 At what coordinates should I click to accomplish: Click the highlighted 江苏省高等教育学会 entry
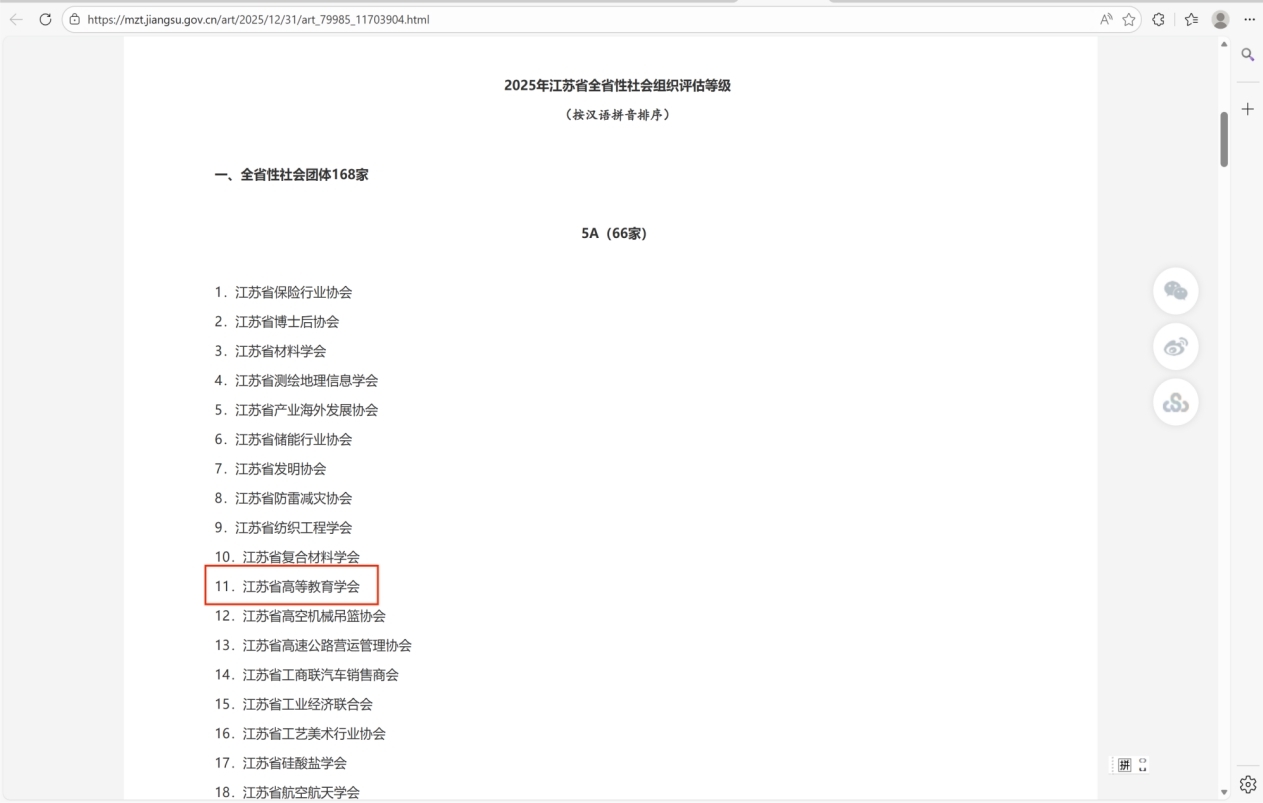(x=300, y=586)
